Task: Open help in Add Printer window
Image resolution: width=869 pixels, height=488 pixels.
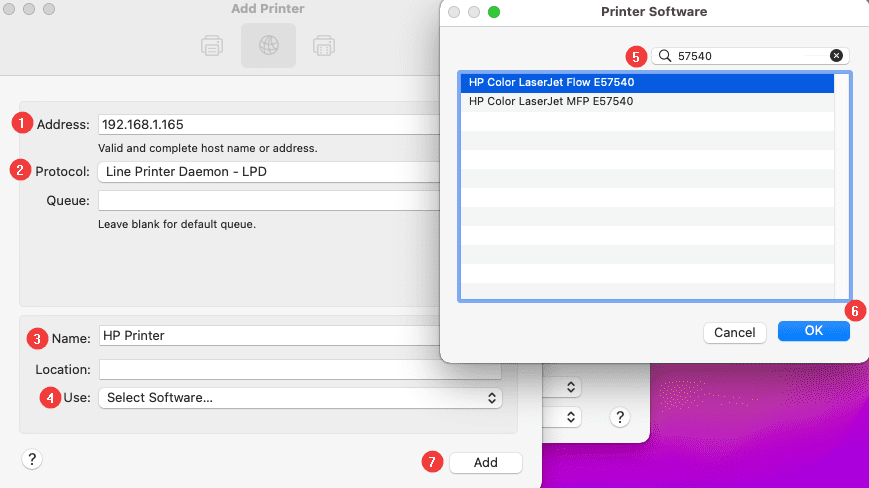Action: click(x=32, y=459)
